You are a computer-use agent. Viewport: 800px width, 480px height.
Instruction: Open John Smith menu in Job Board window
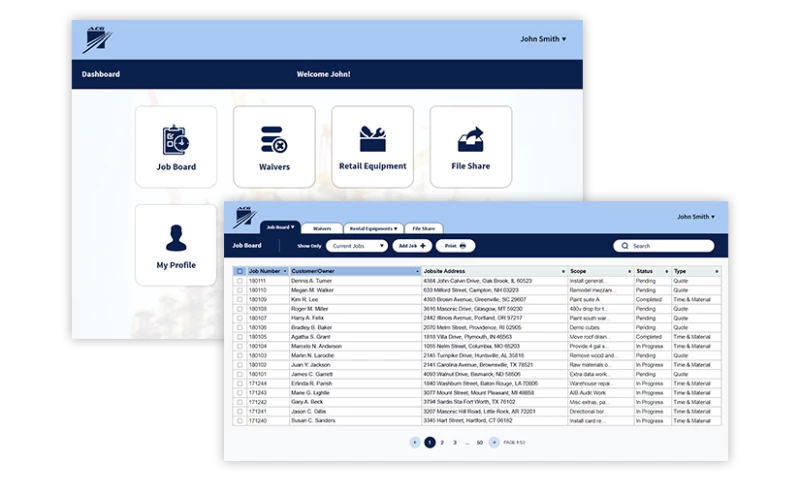[x=695, y=217]
